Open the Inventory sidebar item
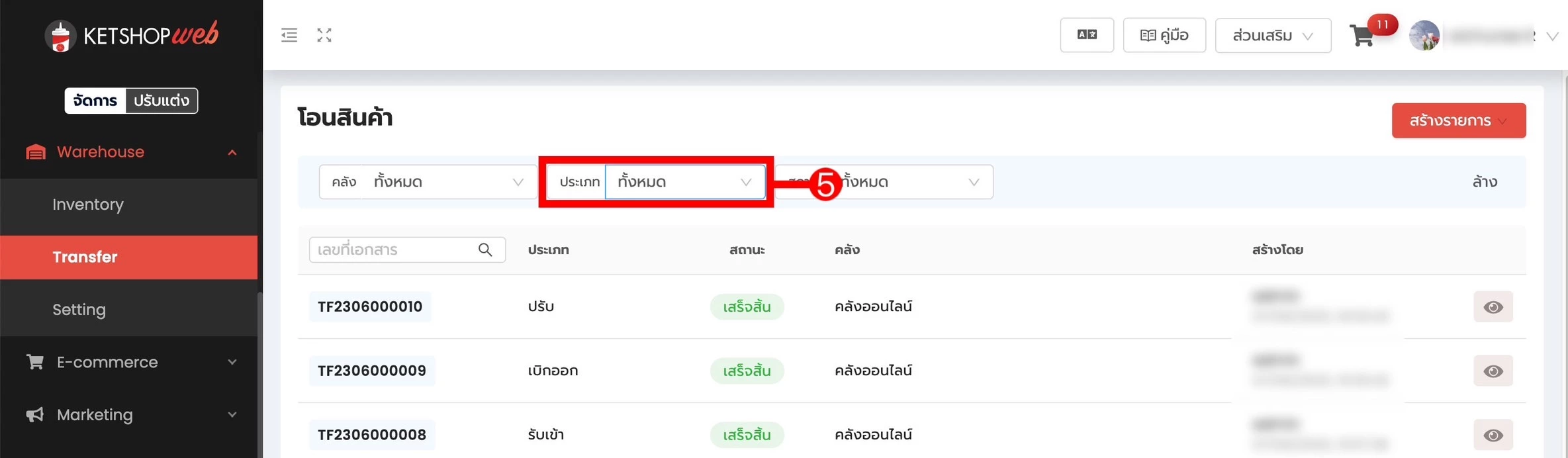1568x458 pixels. [88, 205]
